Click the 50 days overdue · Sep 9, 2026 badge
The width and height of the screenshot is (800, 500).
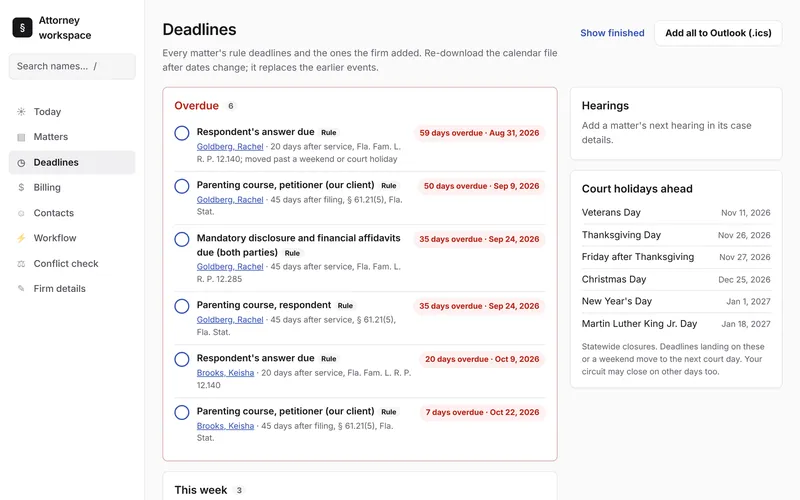(x=481, y=186)
